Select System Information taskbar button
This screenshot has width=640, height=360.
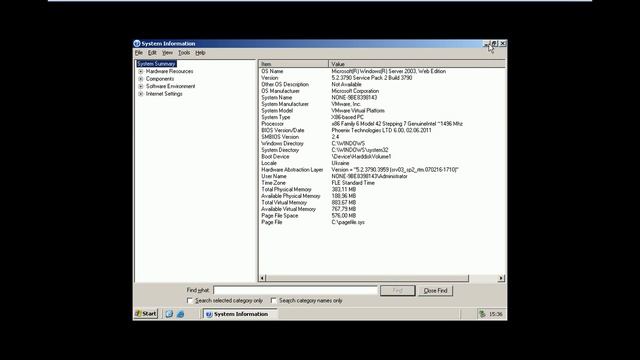coord(240,314)
